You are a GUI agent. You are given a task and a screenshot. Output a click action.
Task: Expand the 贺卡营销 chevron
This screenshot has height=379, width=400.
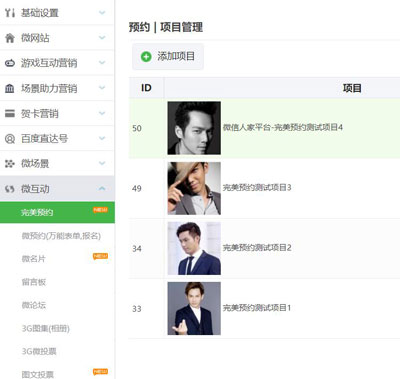(102, 113)
